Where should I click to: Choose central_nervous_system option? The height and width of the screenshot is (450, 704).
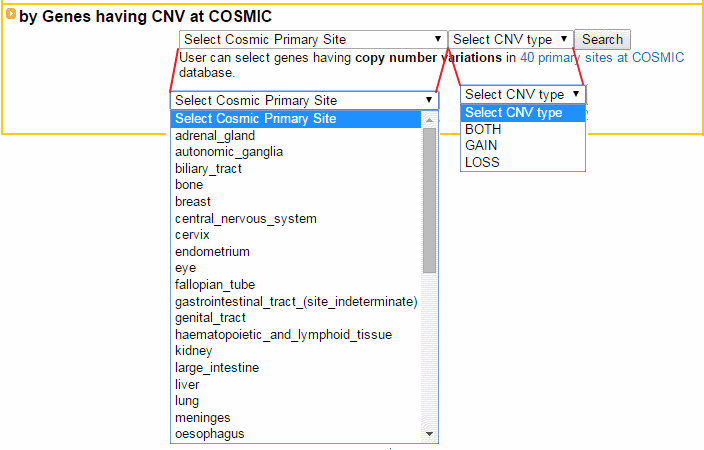click(x=295, y=219)
